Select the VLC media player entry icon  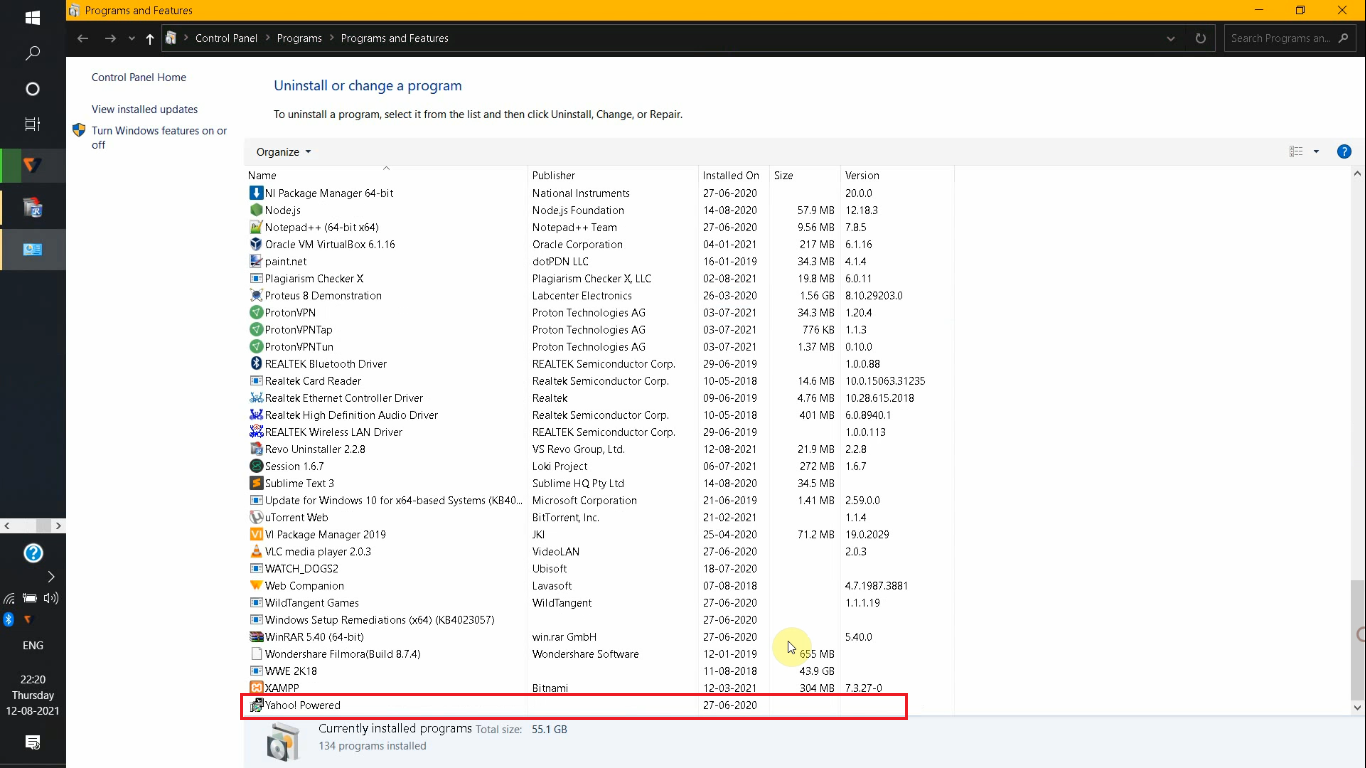click(256, 551)
